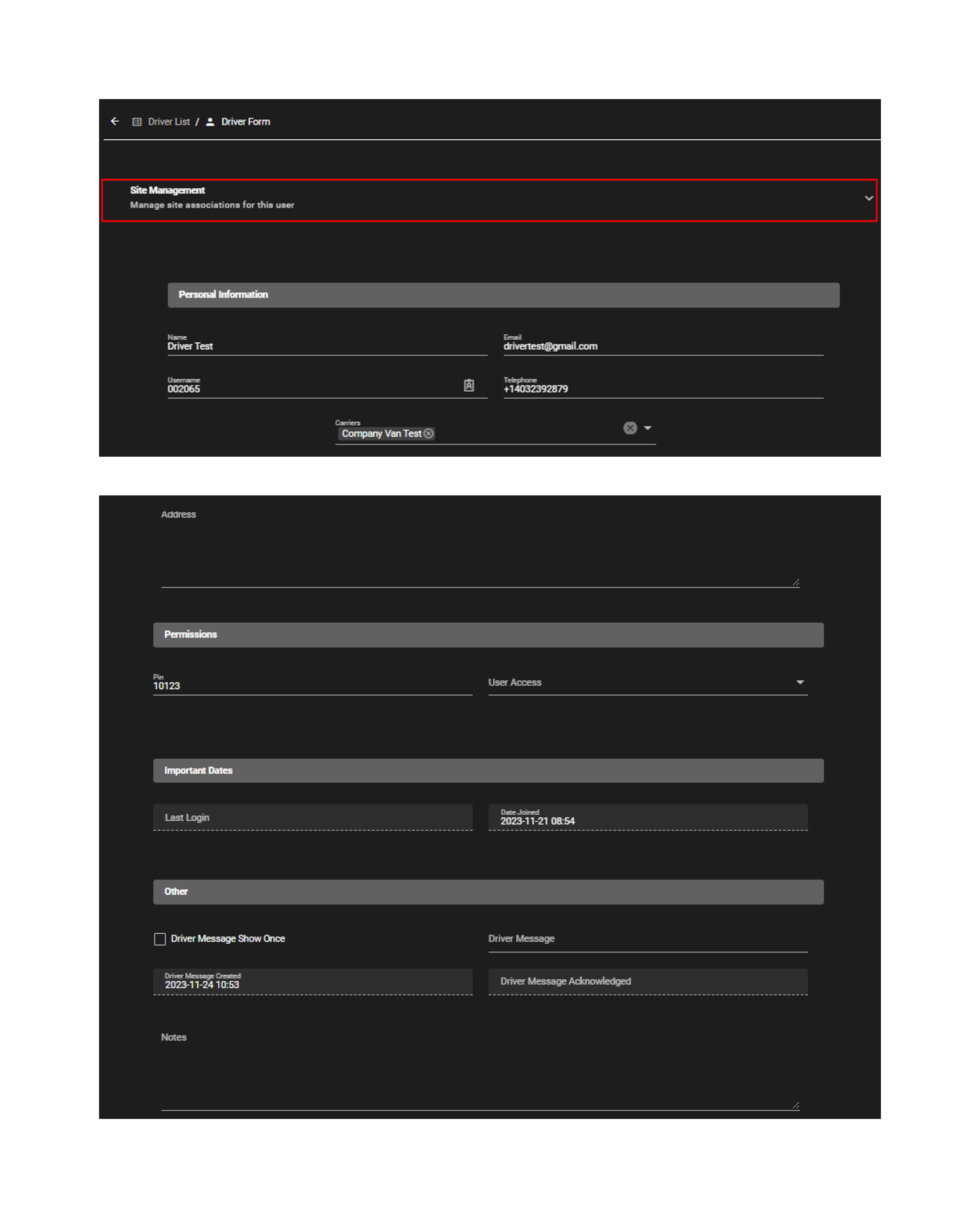Click the Date Joined field 2023-11-21 08:54
Screen dimensions: 980x1218
point(648,817)
